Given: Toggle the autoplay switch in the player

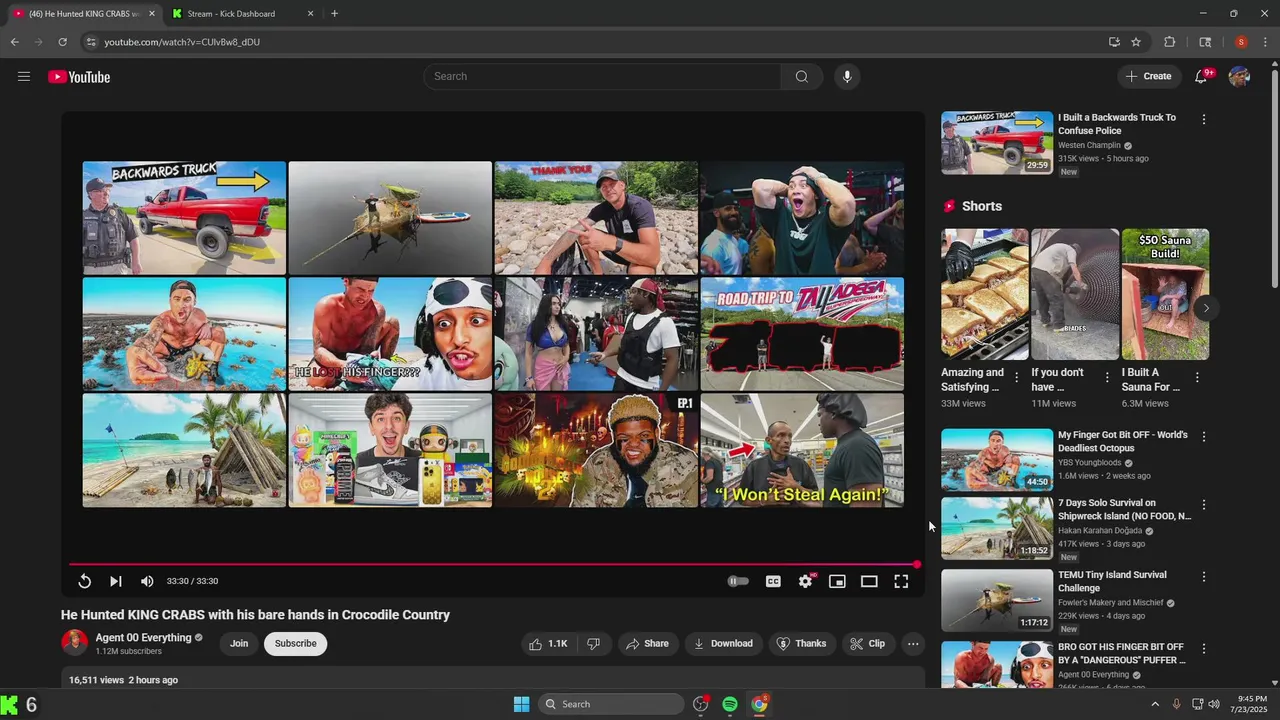Looking at the screenshot, I should pyautogui.click(x=738, y=581).
